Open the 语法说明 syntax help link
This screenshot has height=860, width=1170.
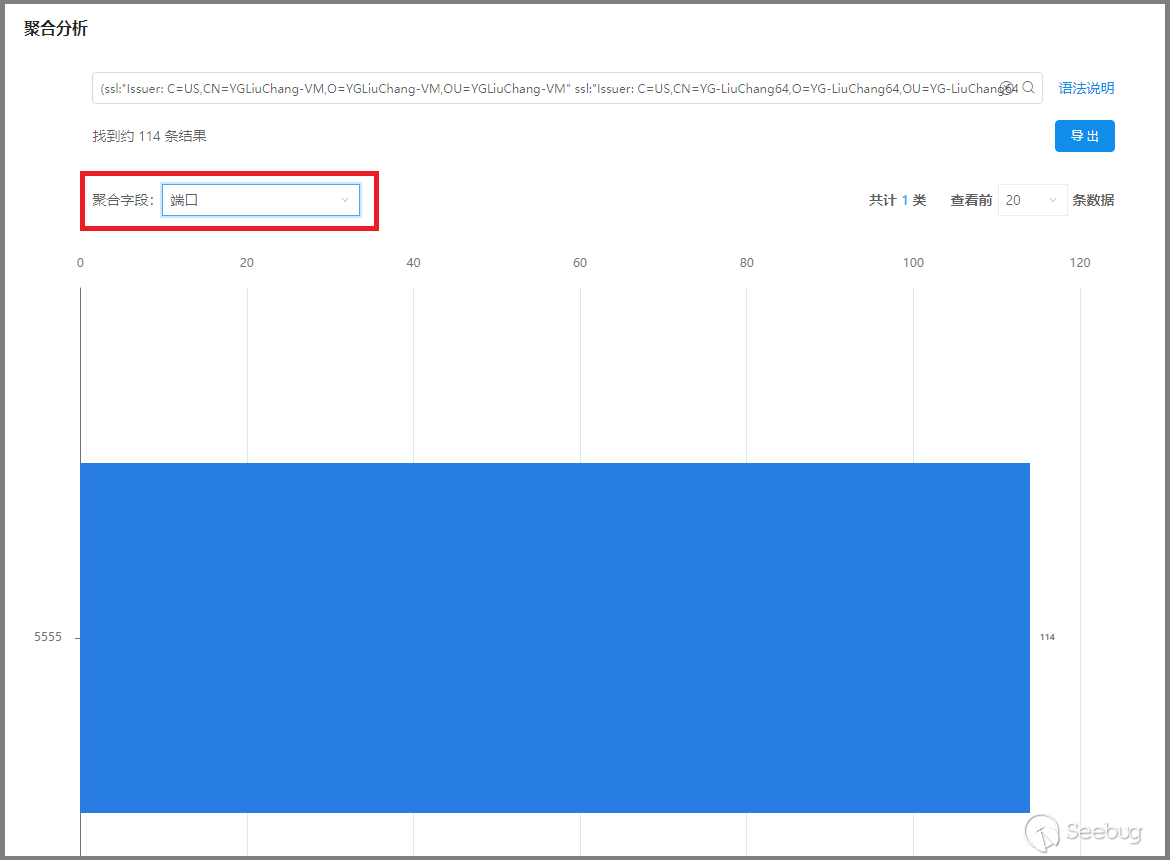pyautogui.click(x=1086, y=88)
